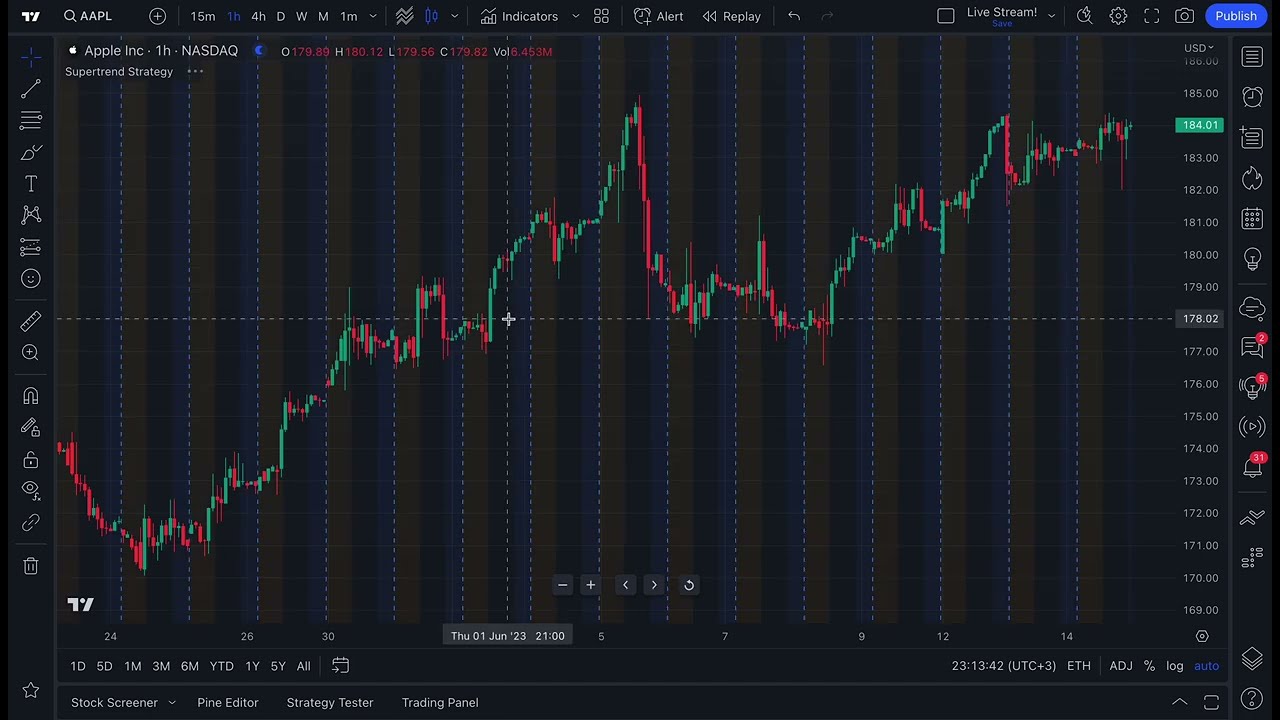The image size is (1280, 720).
Task: Select the trend line drawing tool
Action: pyautogui.click(x=31, y=90)
